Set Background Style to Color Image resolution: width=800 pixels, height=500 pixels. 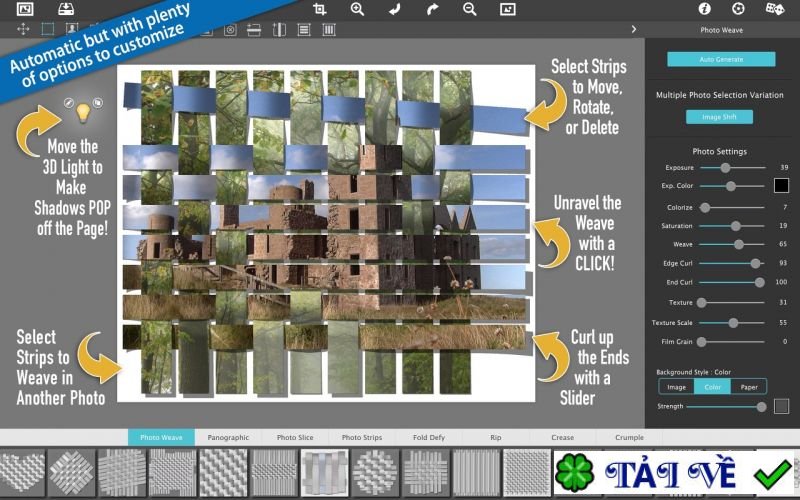tap(712, 387)
